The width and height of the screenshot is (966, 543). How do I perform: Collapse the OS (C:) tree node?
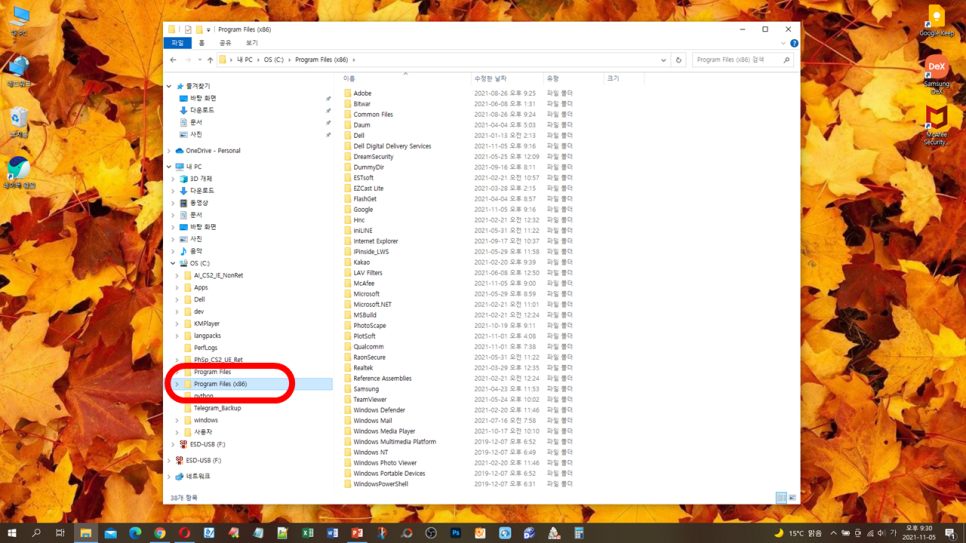point(173,263)
